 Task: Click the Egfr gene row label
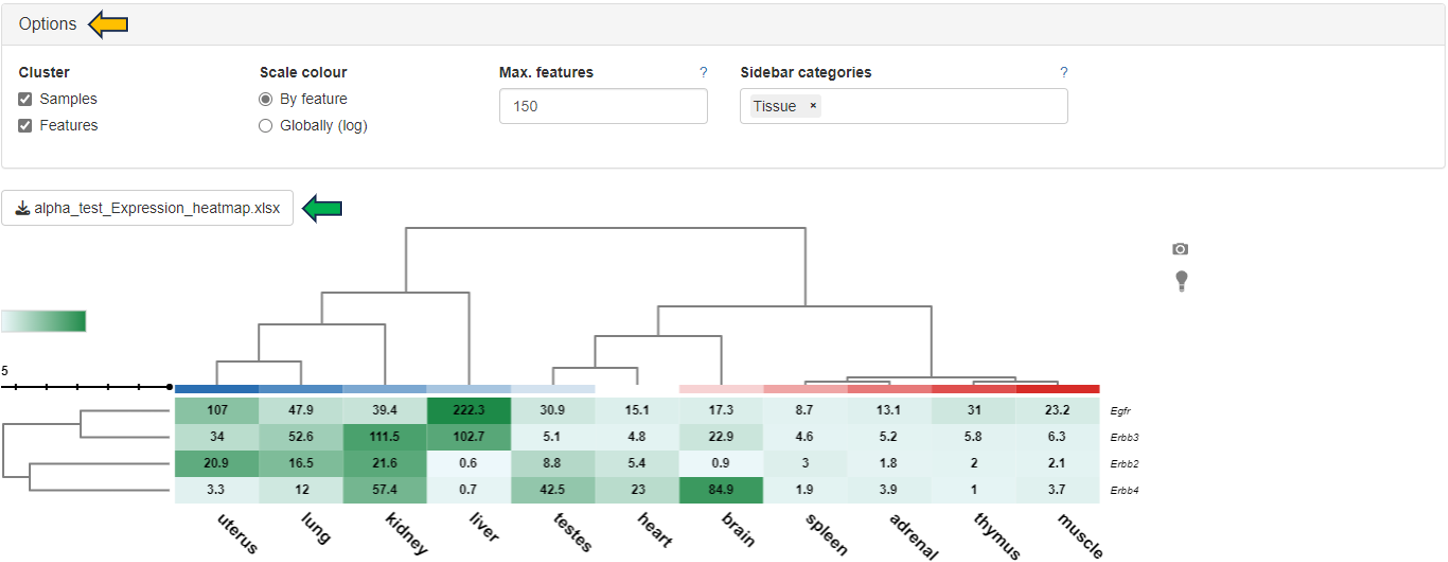(x=1123, y=410)
